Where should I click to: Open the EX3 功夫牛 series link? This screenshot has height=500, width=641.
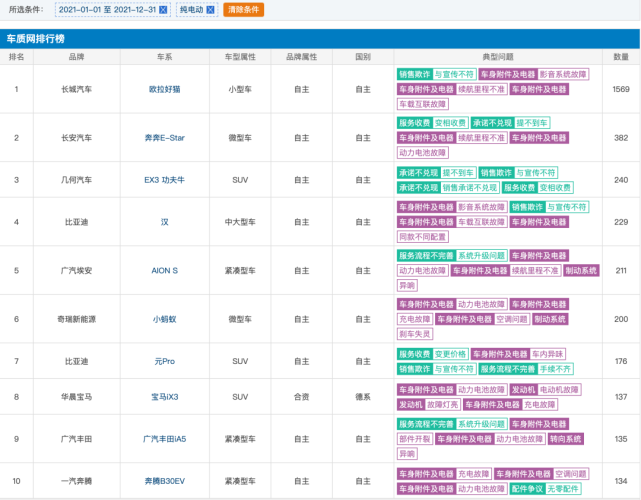pyautogui.click(x=165, y=180)
